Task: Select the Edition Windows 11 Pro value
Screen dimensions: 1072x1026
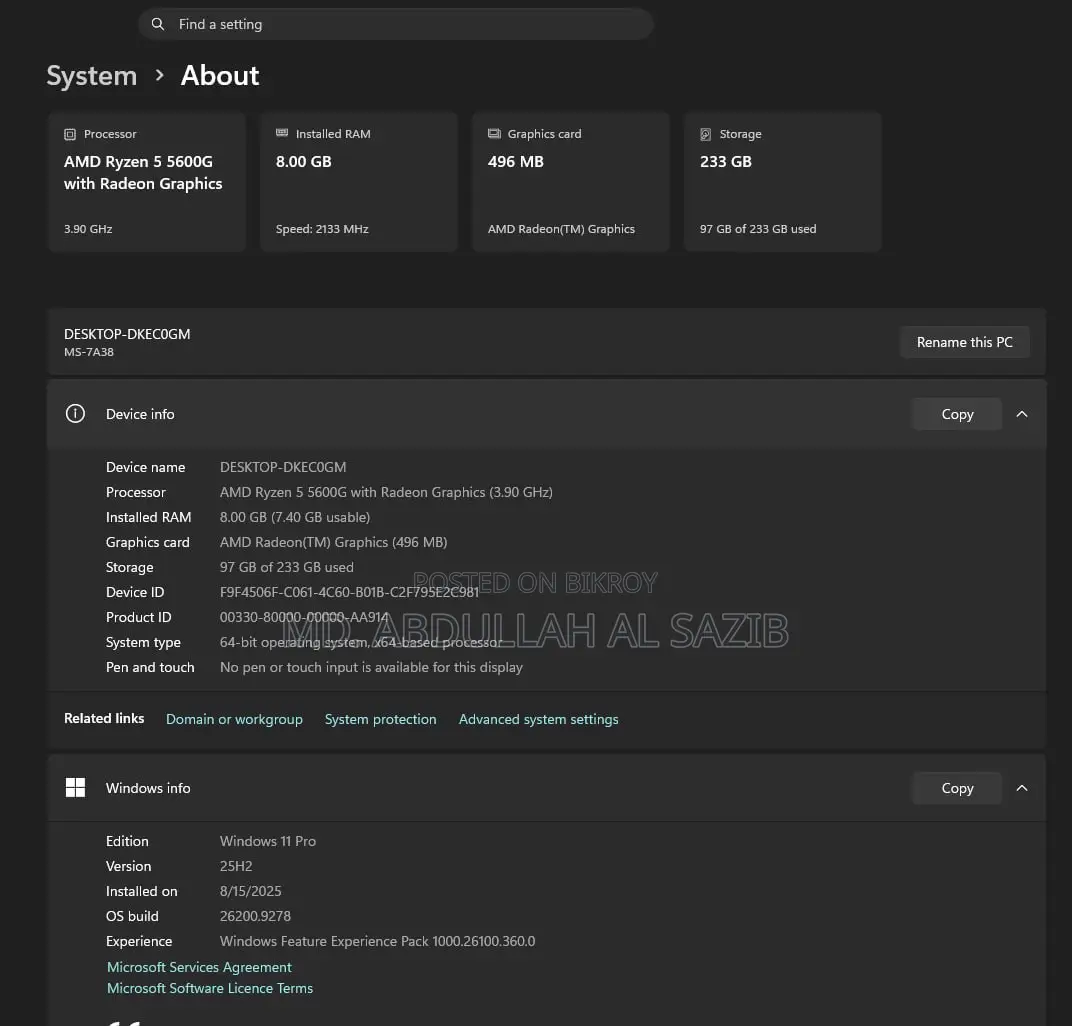Action: click(x=268, y=841)
